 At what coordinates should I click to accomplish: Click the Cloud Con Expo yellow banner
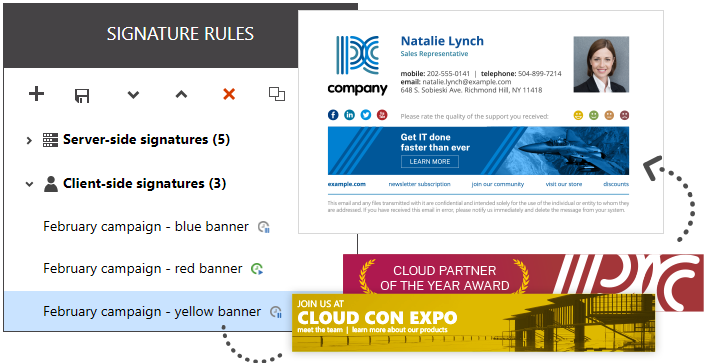tap(473, 323)
